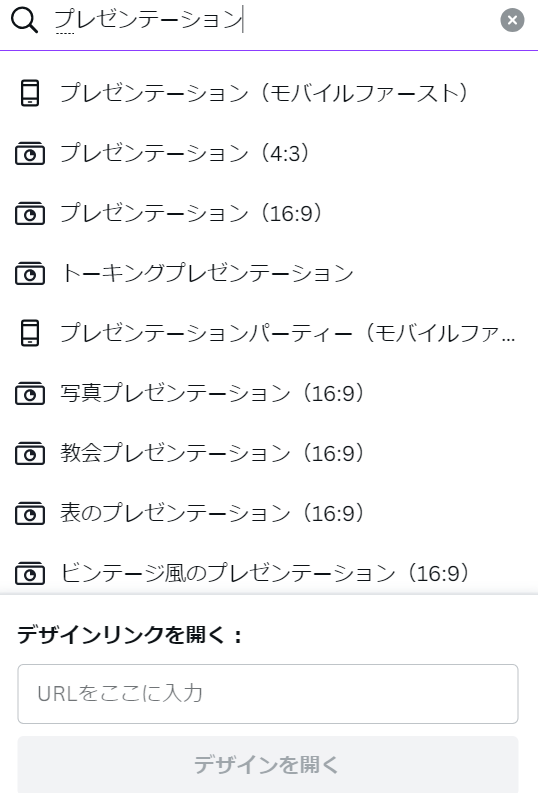The width and height of the screenshot is (538, 793).
Task: Pick 表のプレゼンテーション（16:9） result
Action: [269, 513]
